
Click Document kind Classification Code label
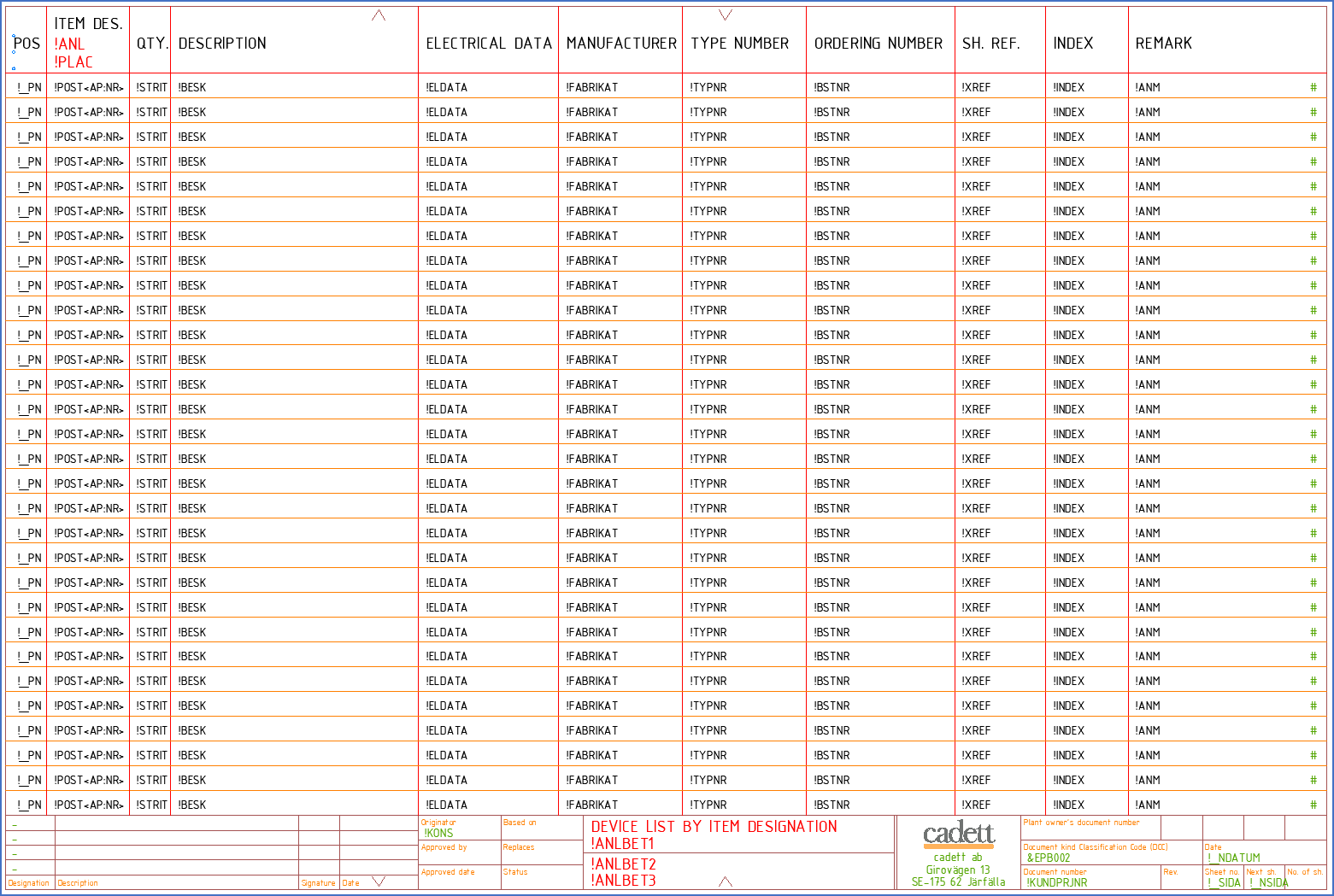pos(1096,847)
